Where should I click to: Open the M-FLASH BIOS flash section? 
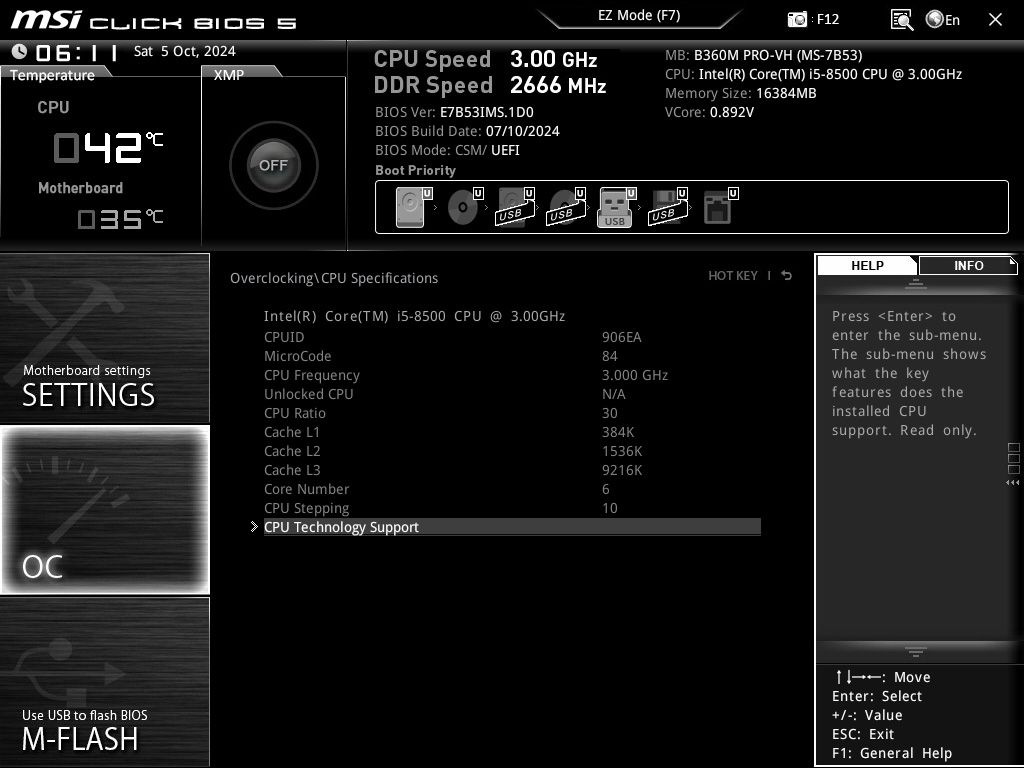point(104,682)
